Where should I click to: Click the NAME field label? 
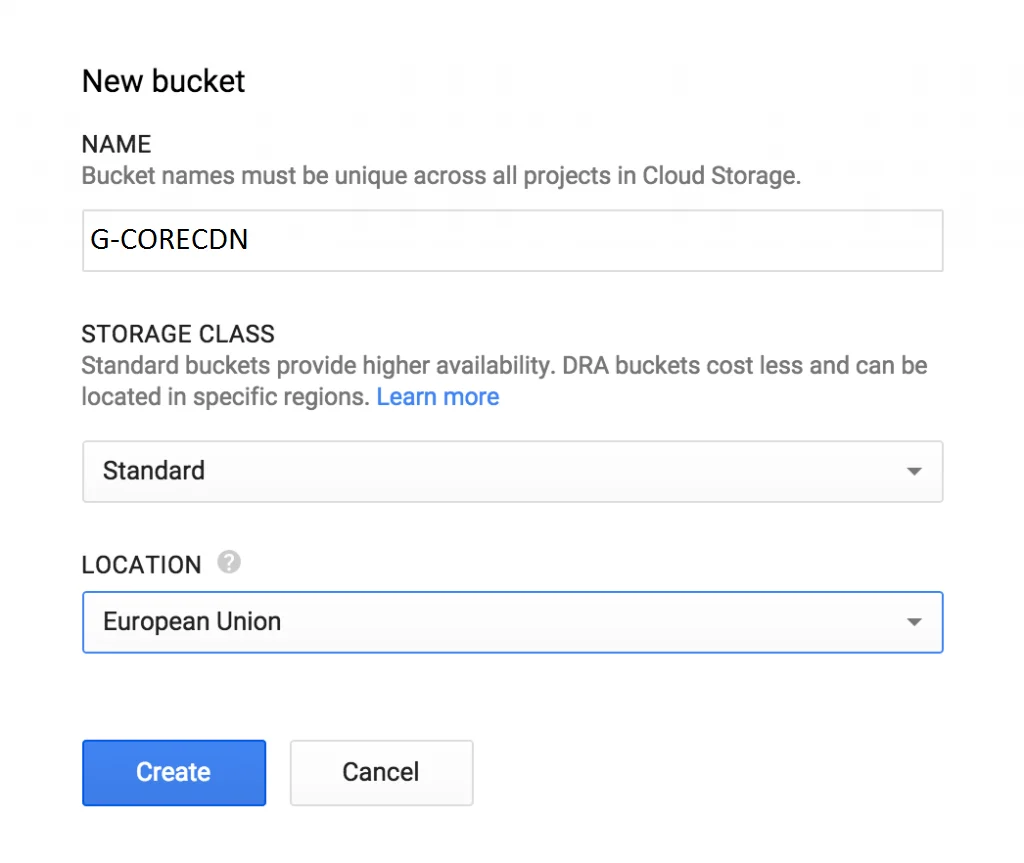[116, 144]
